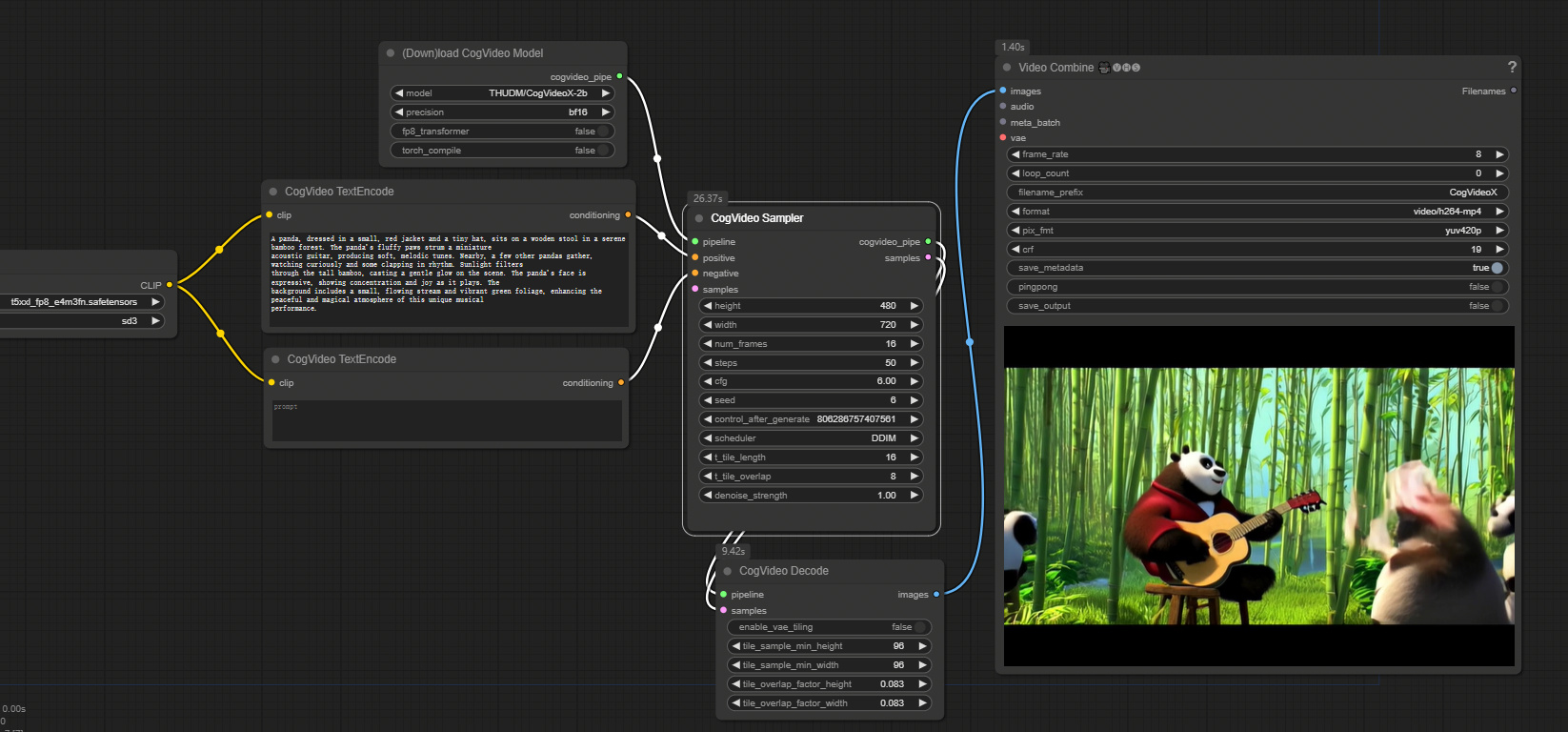Click the filename_prefix field containing CogVideoX
The width and height of the screenshot is (1568, 732).
click(x=1257, y=193)
